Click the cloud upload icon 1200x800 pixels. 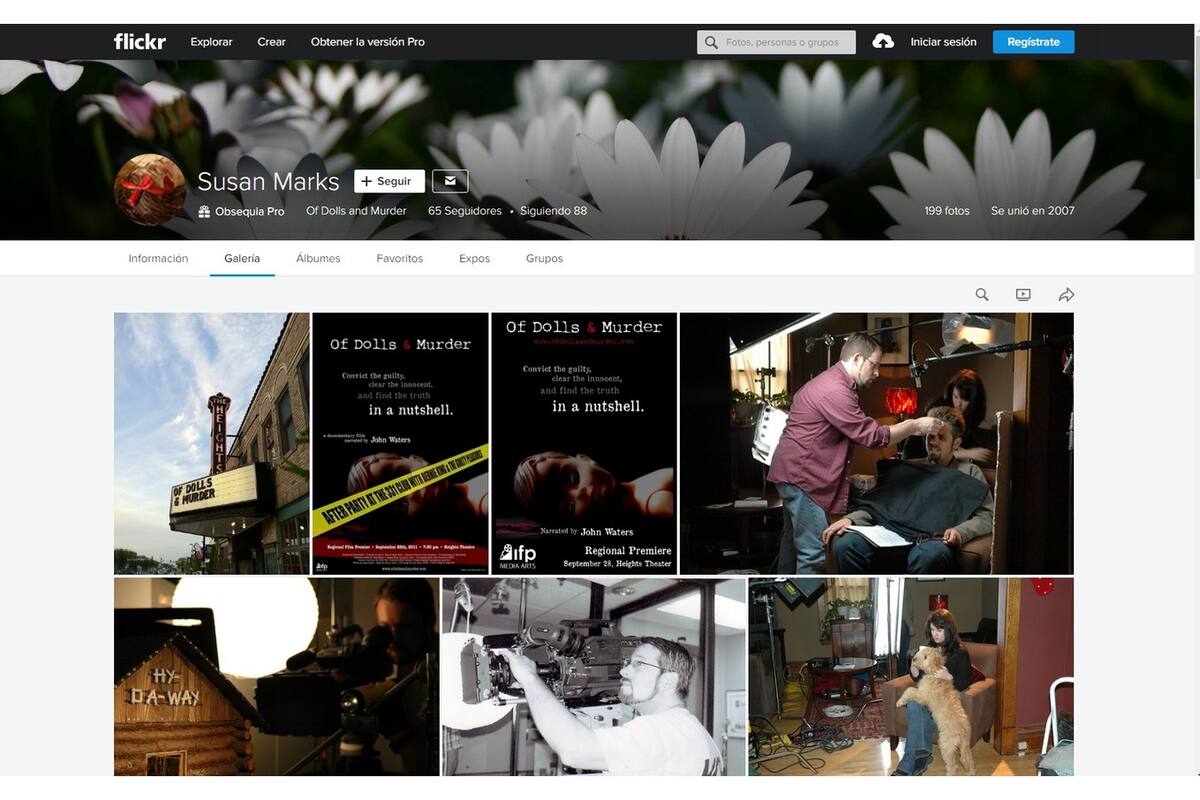[883, 42]
